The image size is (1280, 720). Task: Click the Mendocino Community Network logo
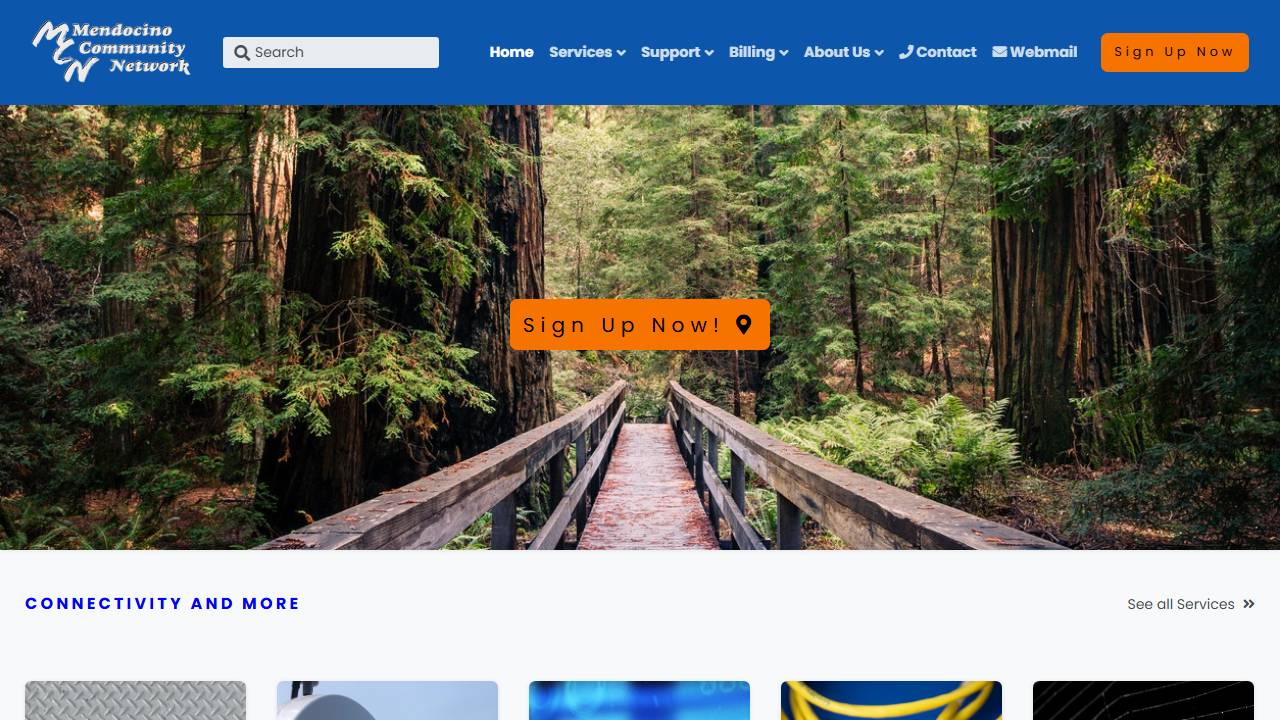(111, 52)
